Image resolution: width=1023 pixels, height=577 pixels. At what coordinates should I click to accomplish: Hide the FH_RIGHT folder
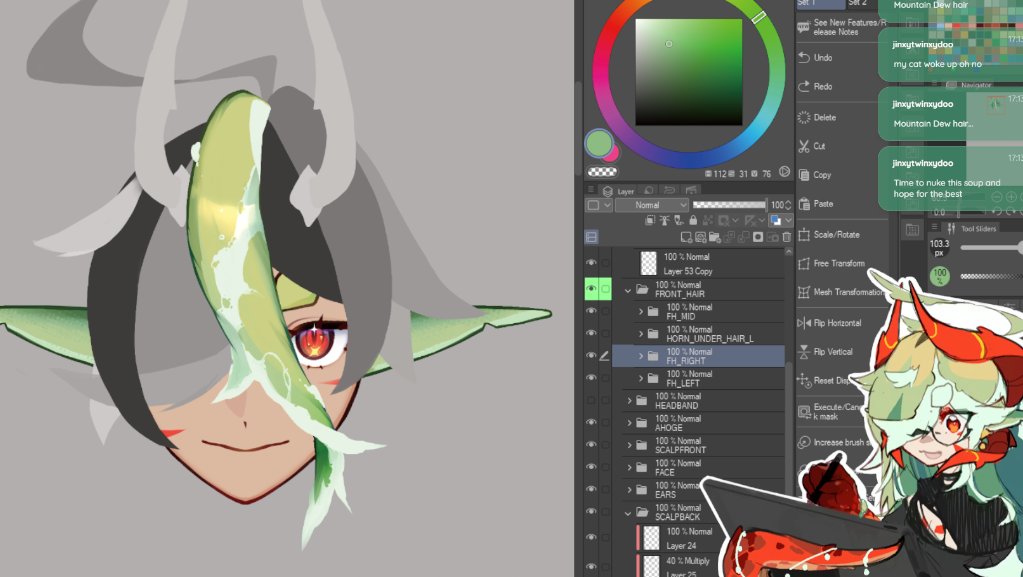coord(591,356)
